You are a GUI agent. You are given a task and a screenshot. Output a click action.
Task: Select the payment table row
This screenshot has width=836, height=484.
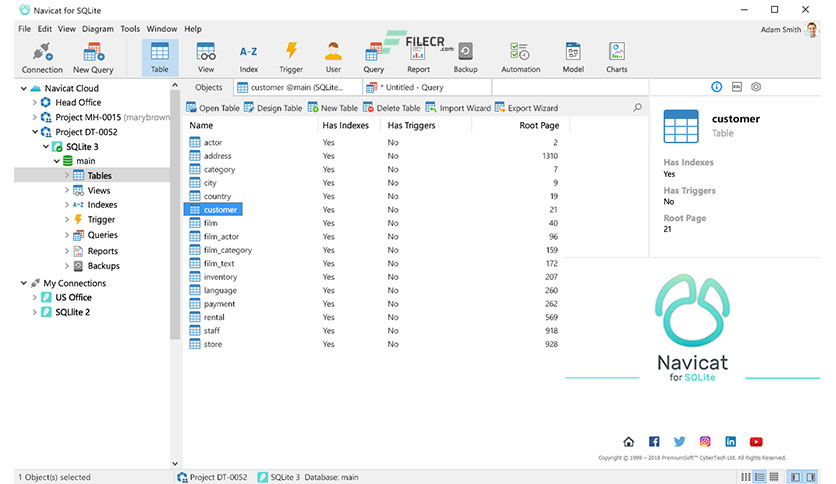(x=373, y=304)
